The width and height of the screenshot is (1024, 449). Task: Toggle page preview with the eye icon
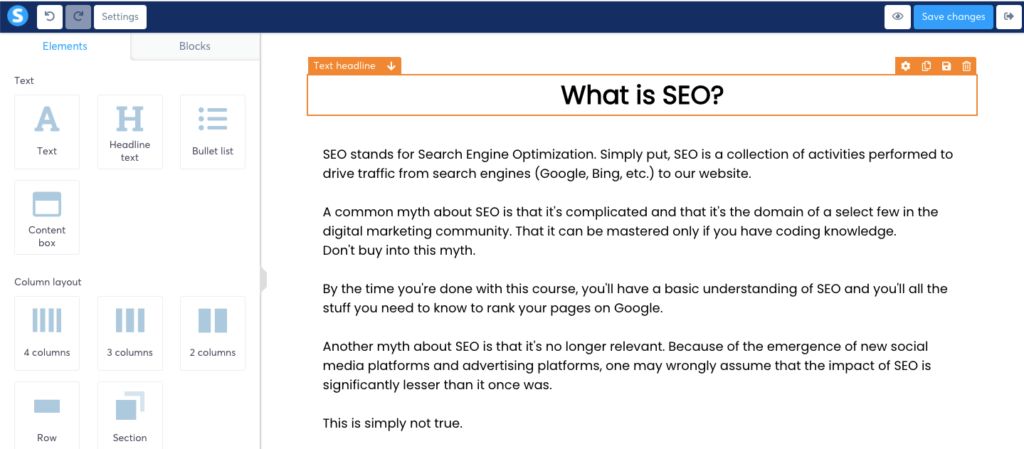pyautogui.click(x=897, y=16)
